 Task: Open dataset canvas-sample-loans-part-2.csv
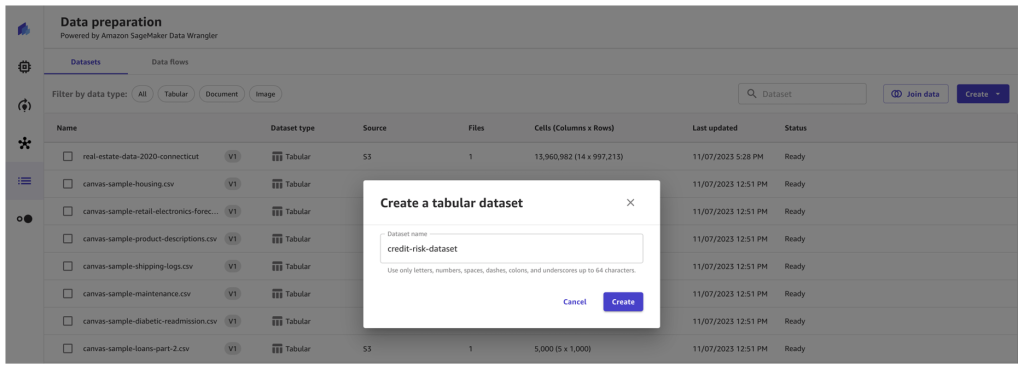pos(136,348)
